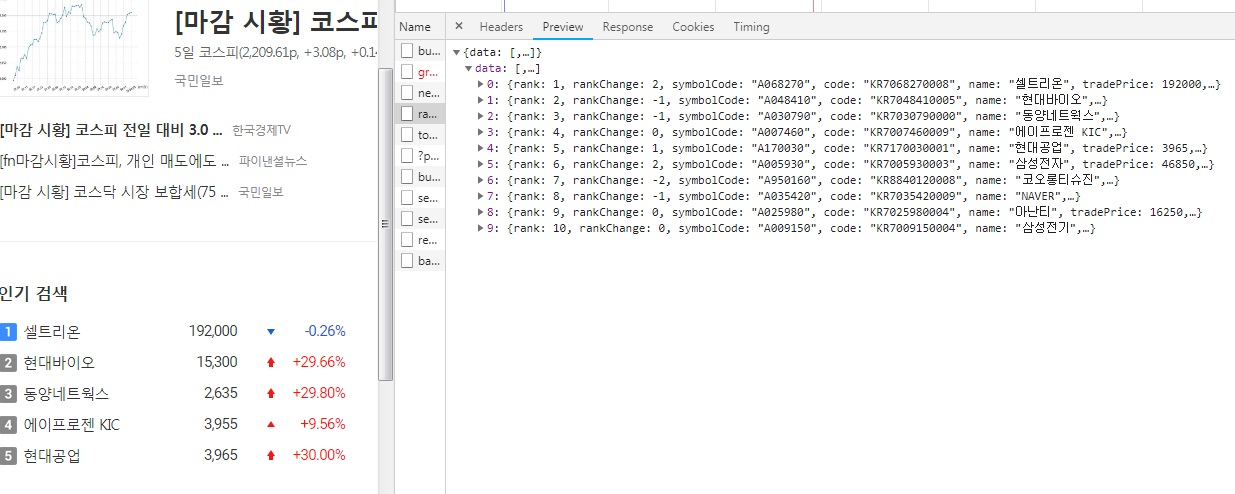Switch to the Preview tab
The width and height of the screenshot is (1235, 494).
[563, 27]
